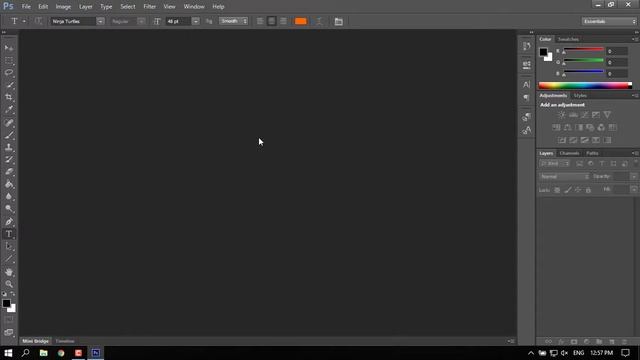Open the Type menu
640x360 pixels.
pyautogui.click(x=106, y=7)
